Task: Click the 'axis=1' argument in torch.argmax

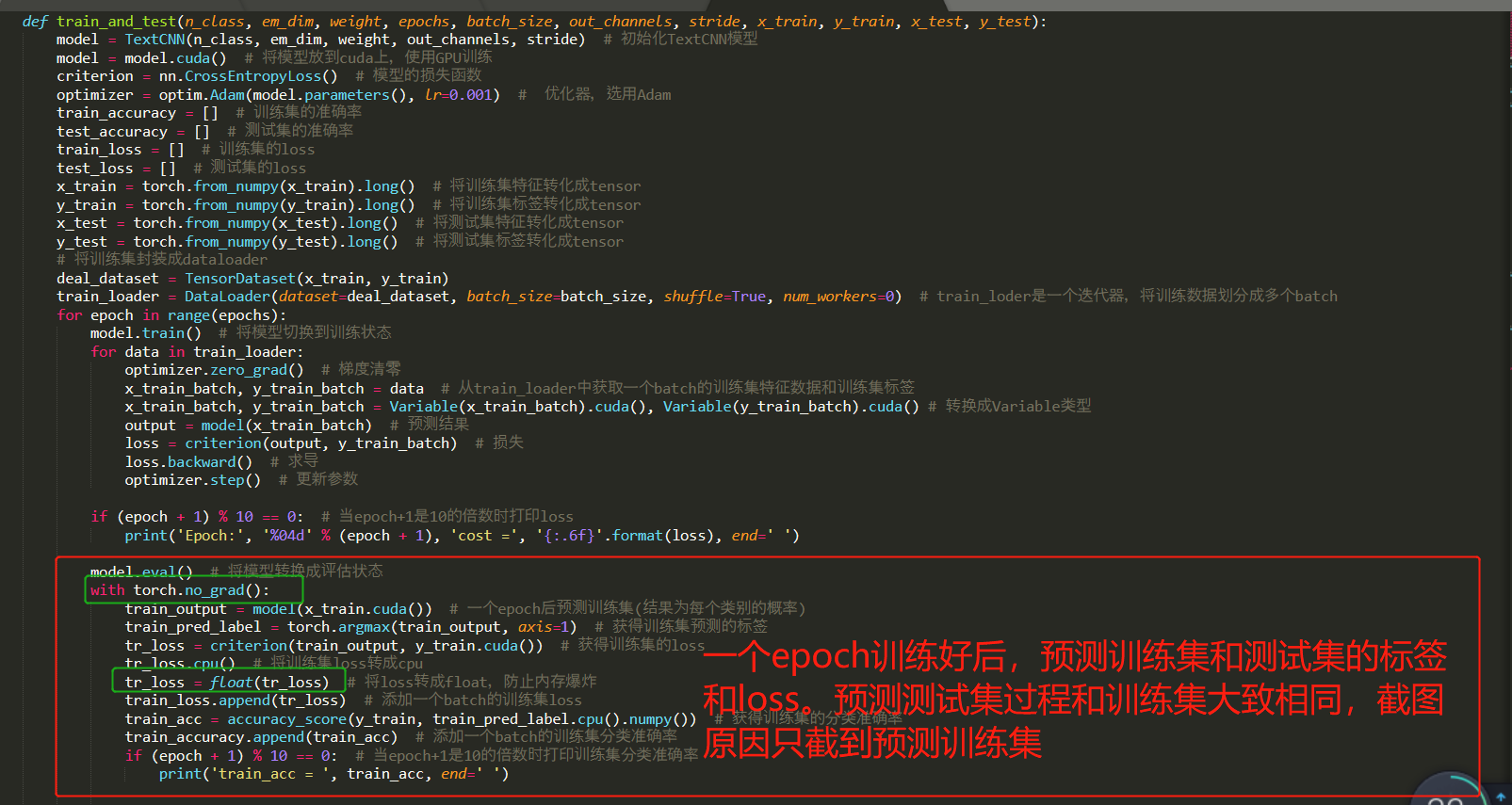Action: click(544, 627)
